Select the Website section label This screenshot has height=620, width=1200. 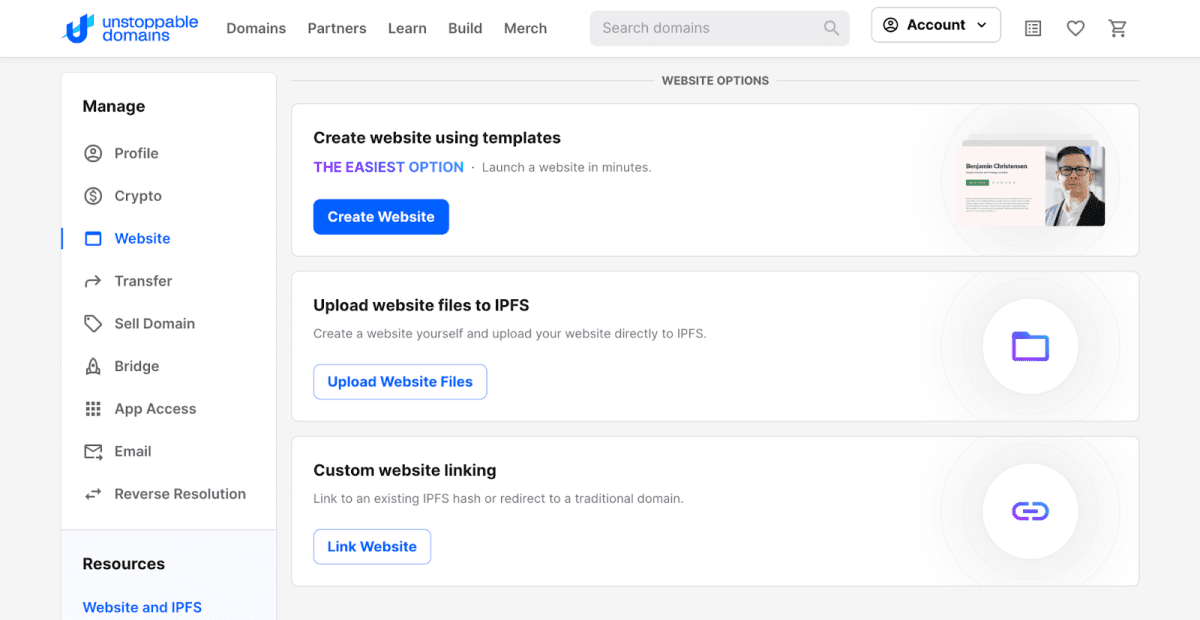coord(142,239)
